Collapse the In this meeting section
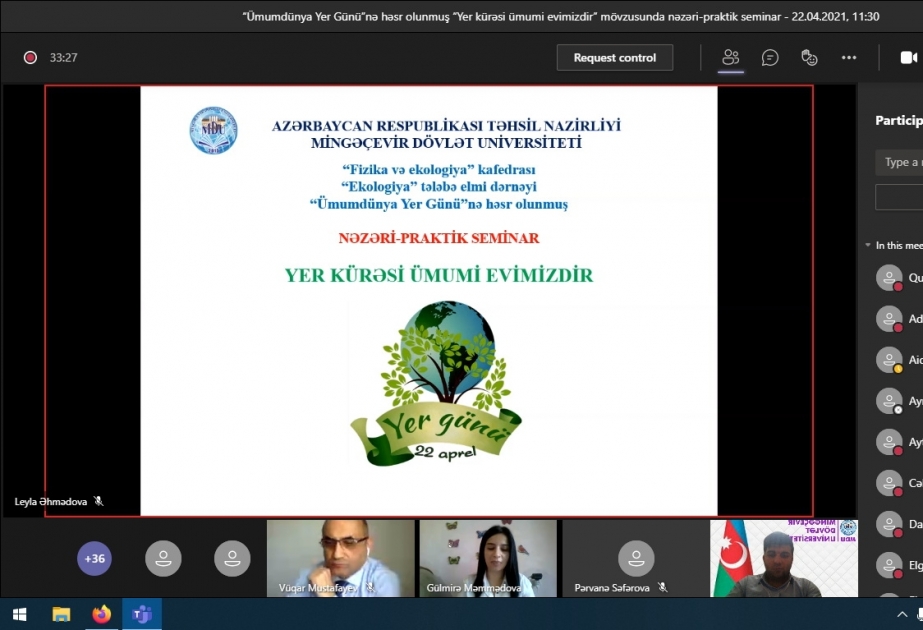 868,245
